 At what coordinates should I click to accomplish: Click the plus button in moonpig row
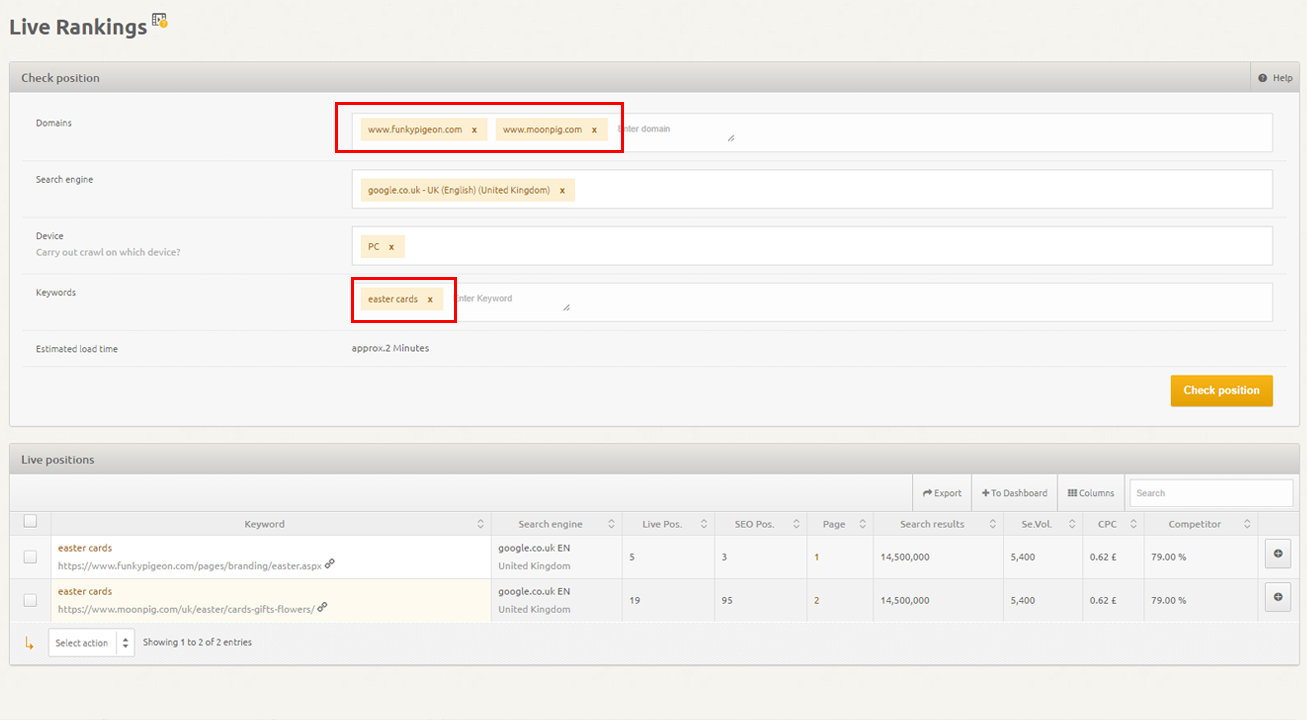[x=1277, y=596]
